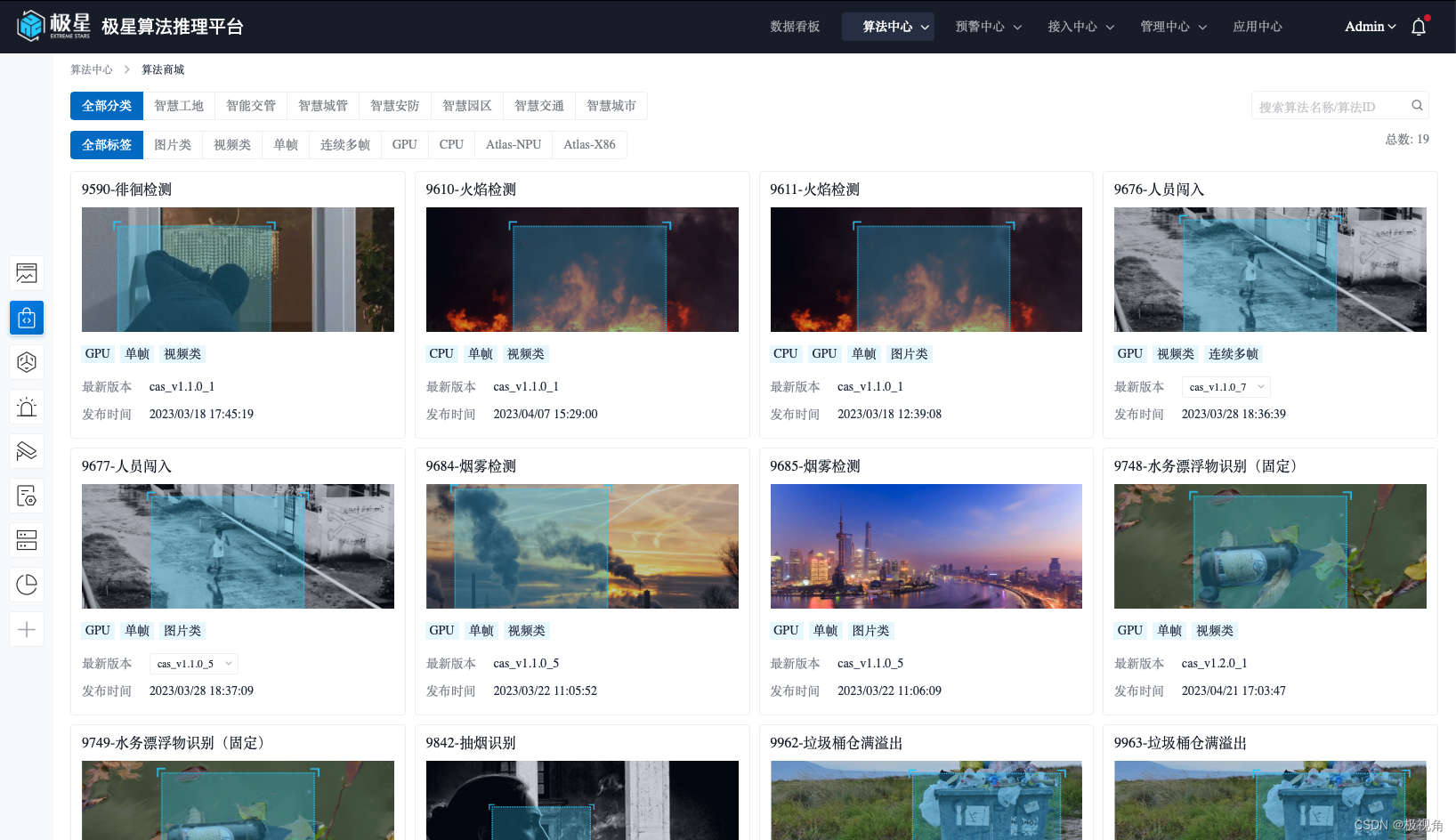Viewport: 1456px width, 840px height.
Task: Open the 9590-徘徊检测 thumbnail
Action: pyautogui.click(x=238, y=270)
